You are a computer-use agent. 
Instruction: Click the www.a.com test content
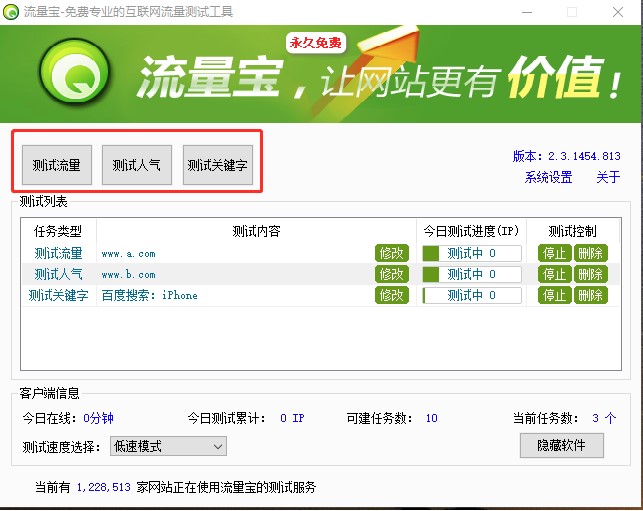128,254
